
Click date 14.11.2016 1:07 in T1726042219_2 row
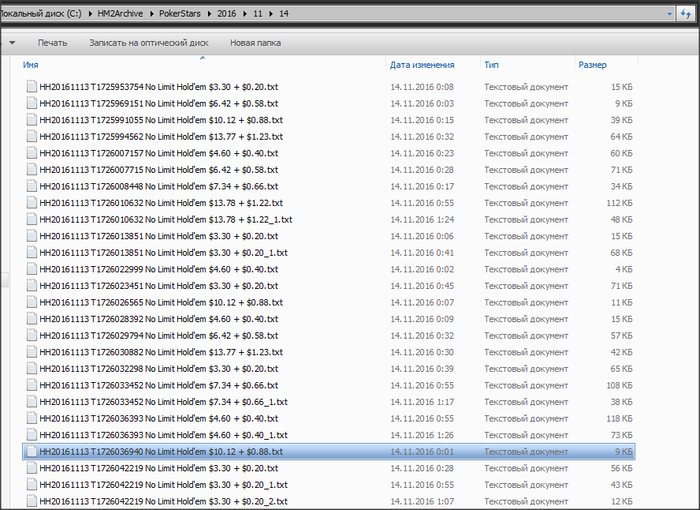point(422,501)
